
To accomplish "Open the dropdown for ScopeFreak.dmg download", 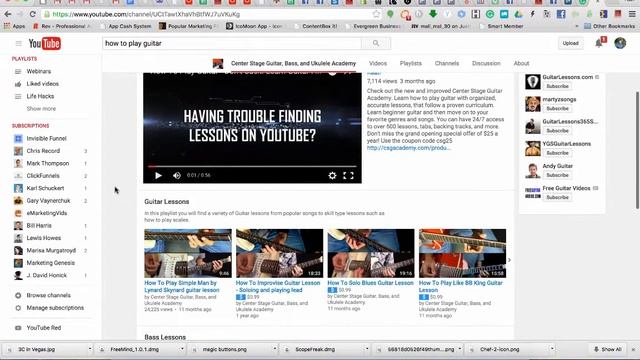I will (x=367, y=349).
